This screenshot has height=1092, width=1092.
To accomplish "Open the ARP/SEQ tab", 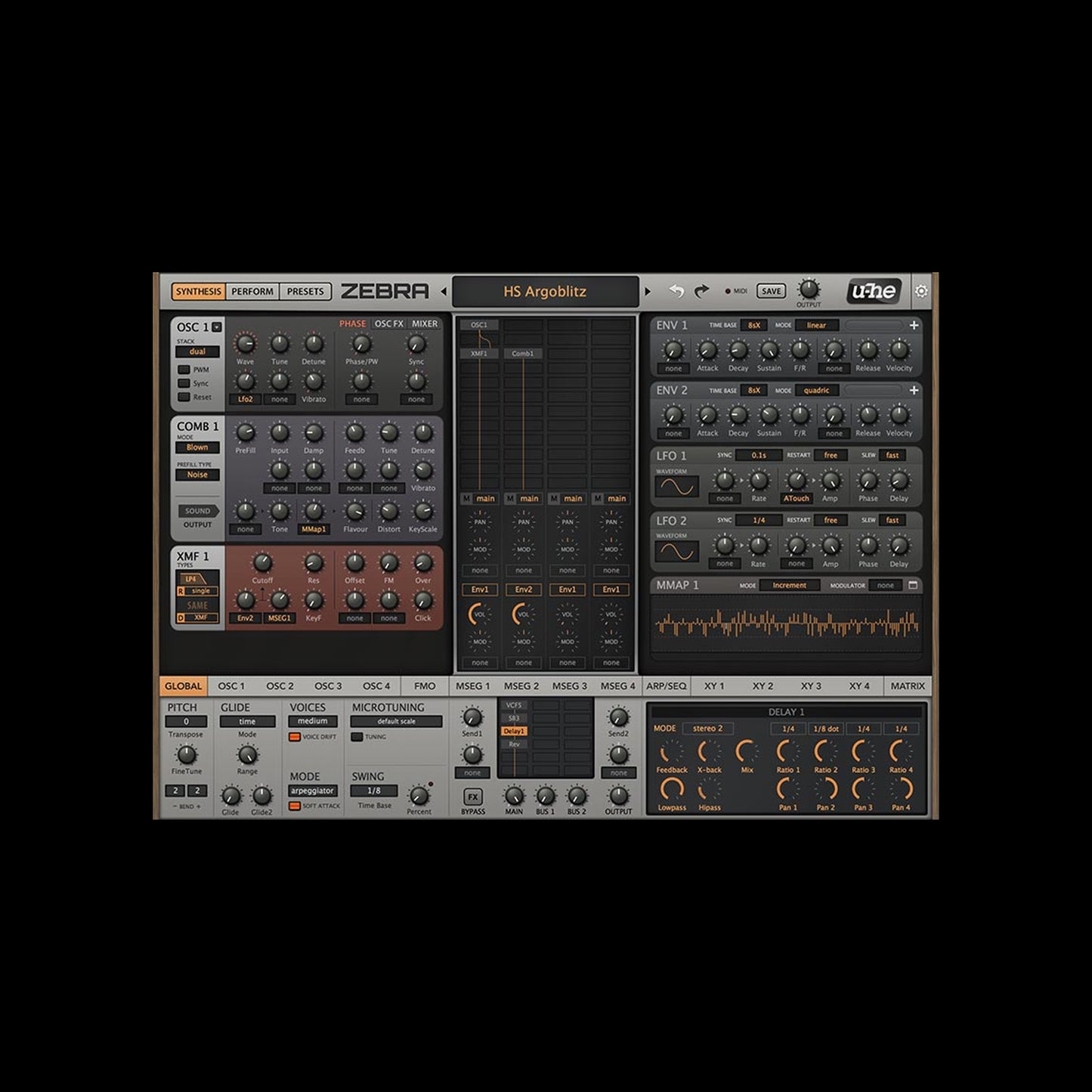I will (x=667, y=686).
